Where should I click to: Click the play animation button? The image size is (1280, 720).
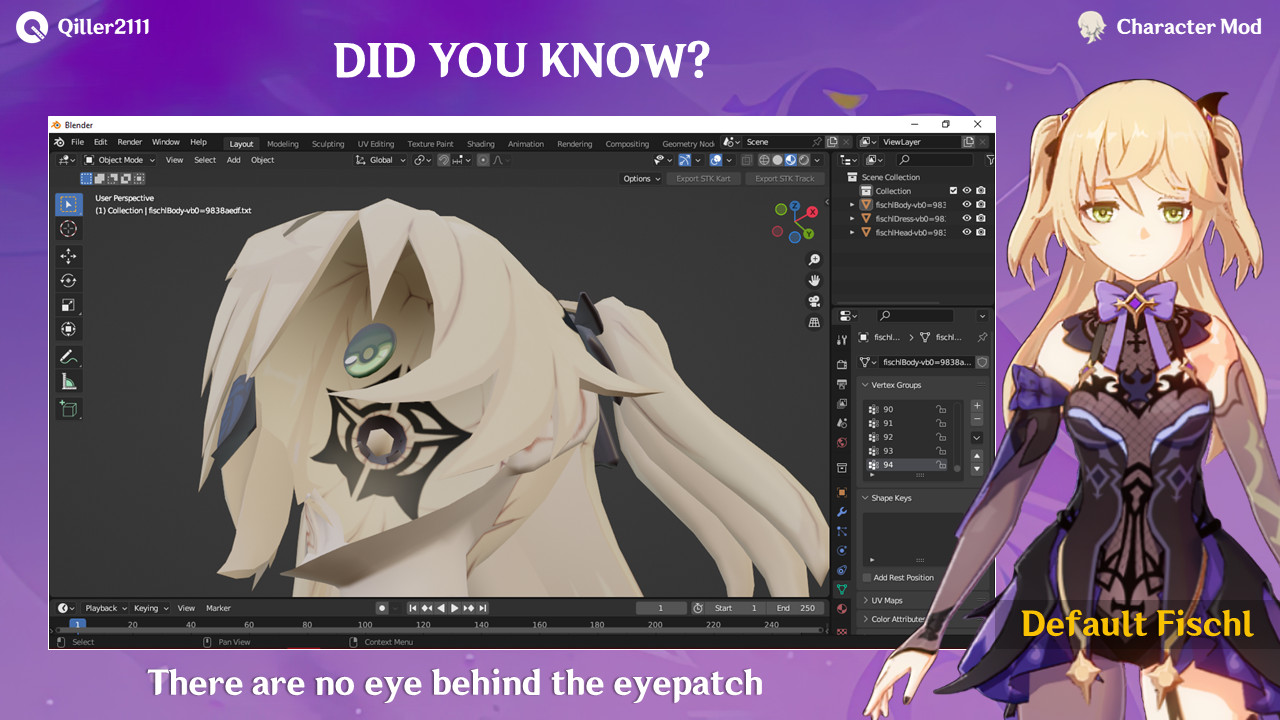(x=455, y=608)
